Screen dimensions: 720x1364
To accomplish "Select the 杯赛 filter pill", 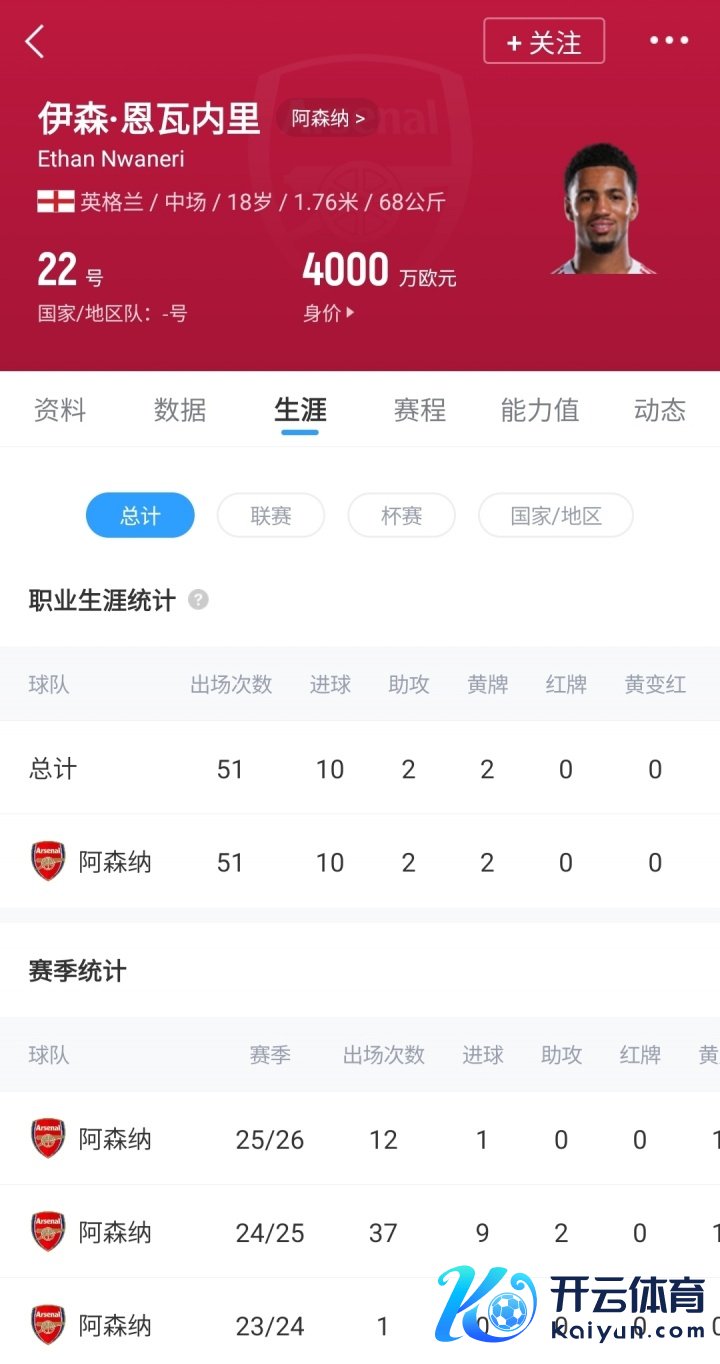I will [402, 516].
